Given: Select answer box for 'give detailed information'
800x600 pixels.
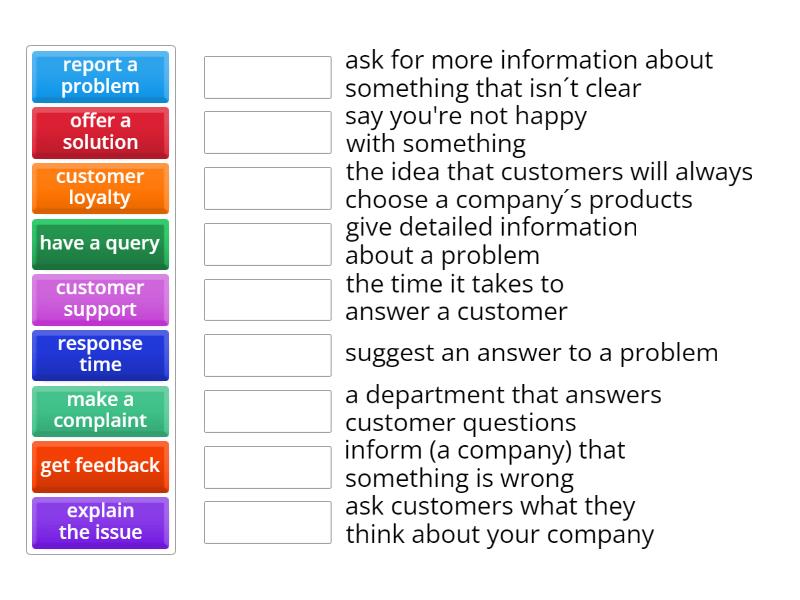Looking at the screenshot, I should click(x=267, y=244).
